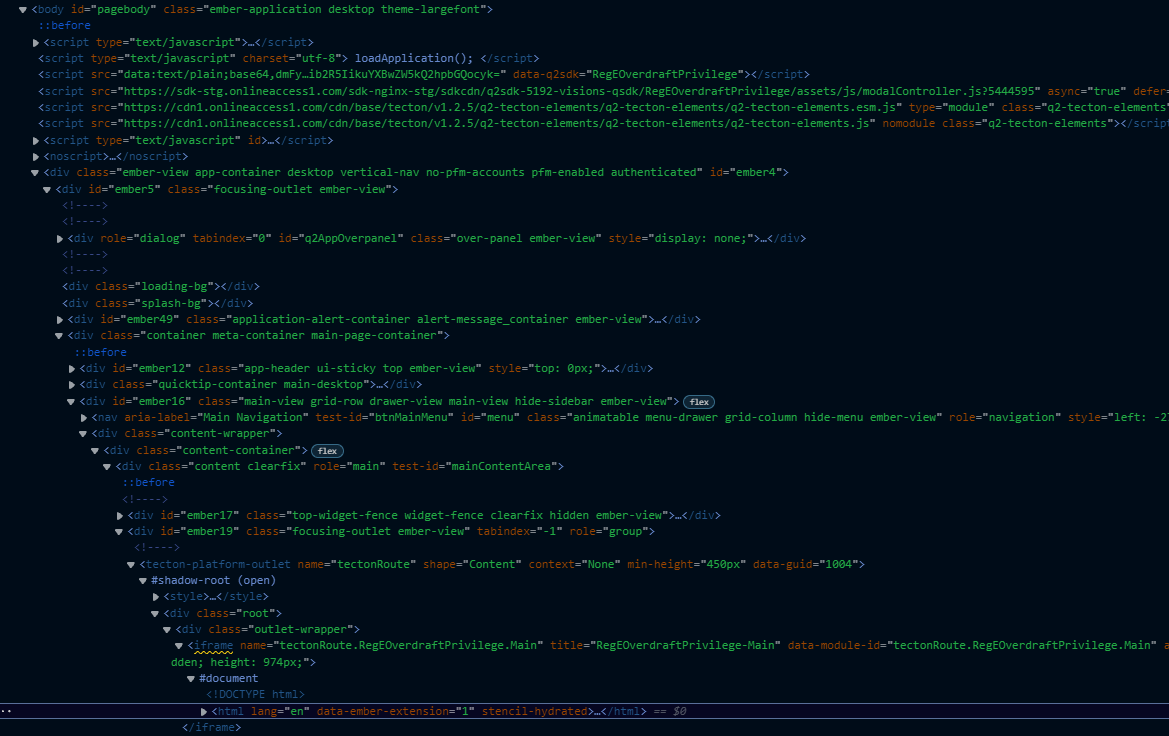This screenshot has width=1169, height=736.
Task: Expand the selected html lang="en" element
Action: pyautogui.click(x=204, y=711)
